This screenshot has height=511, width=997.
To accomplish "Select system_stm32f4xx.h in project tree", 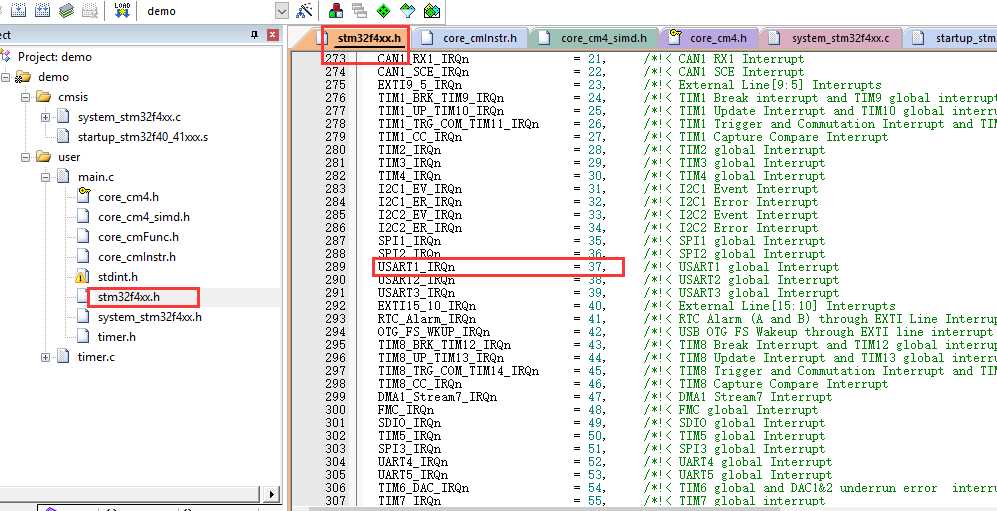I will (x=150, y=317).
